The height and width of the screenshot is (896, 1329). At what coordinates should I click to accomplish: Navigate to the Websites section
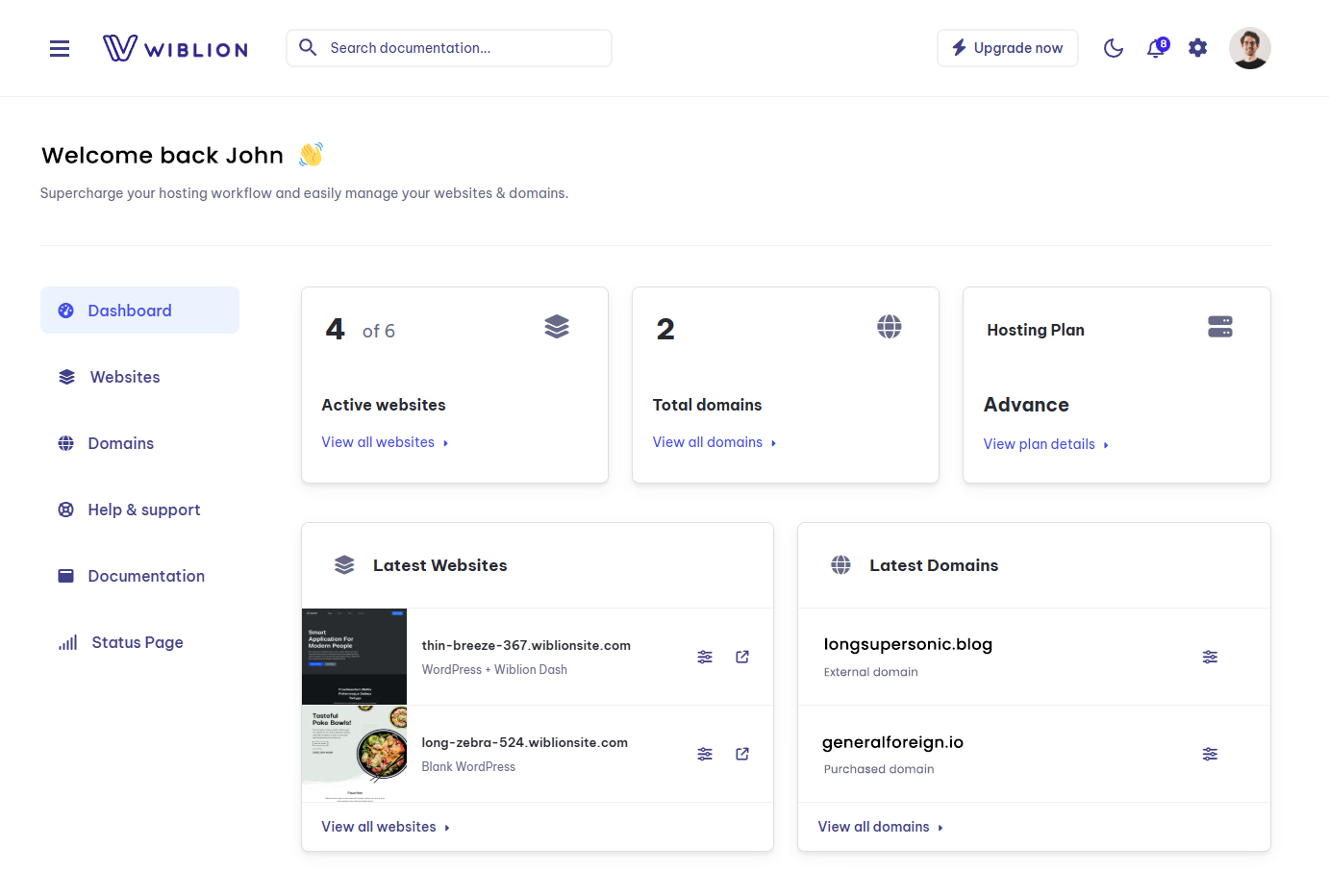pos(127,376)
